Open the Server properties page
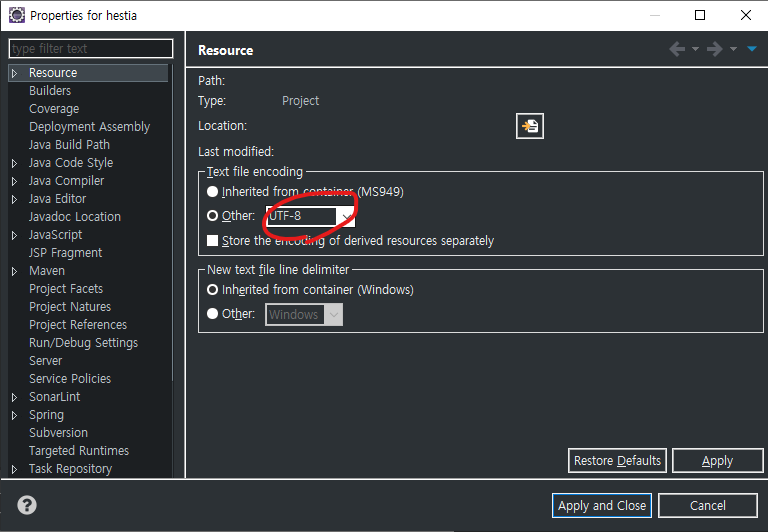The image size is (768, 532). (x=46, y=361)
